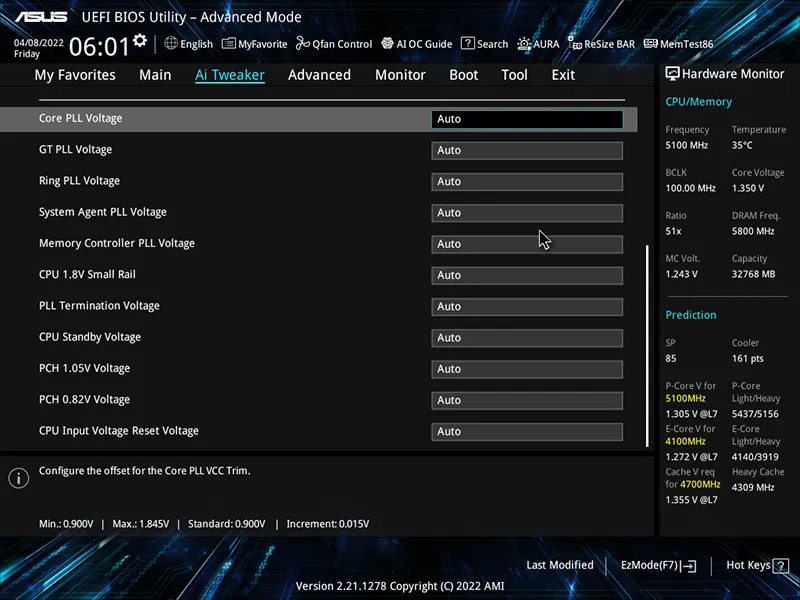Open the Main tab
Viewport: 800px width, 600px height.
[155, 74]
